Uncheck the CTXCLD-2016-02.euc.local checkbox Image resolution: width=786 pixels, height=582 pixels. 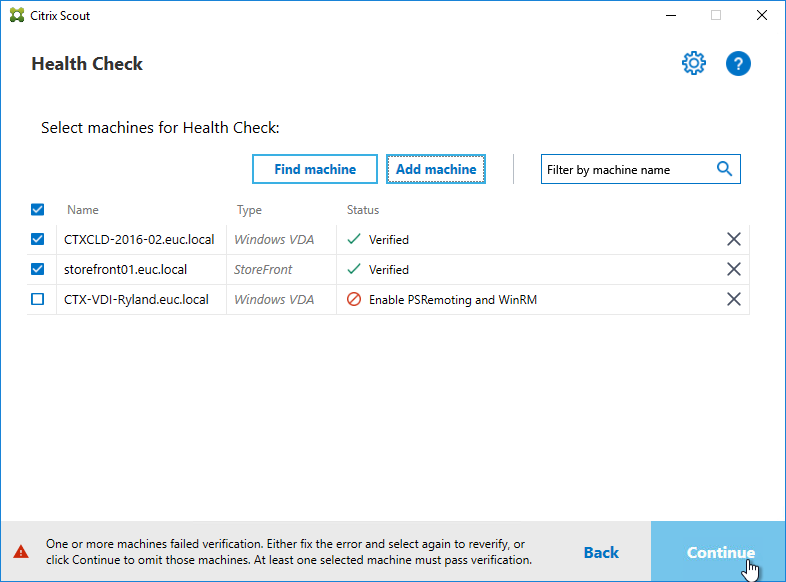pos(38,239)
